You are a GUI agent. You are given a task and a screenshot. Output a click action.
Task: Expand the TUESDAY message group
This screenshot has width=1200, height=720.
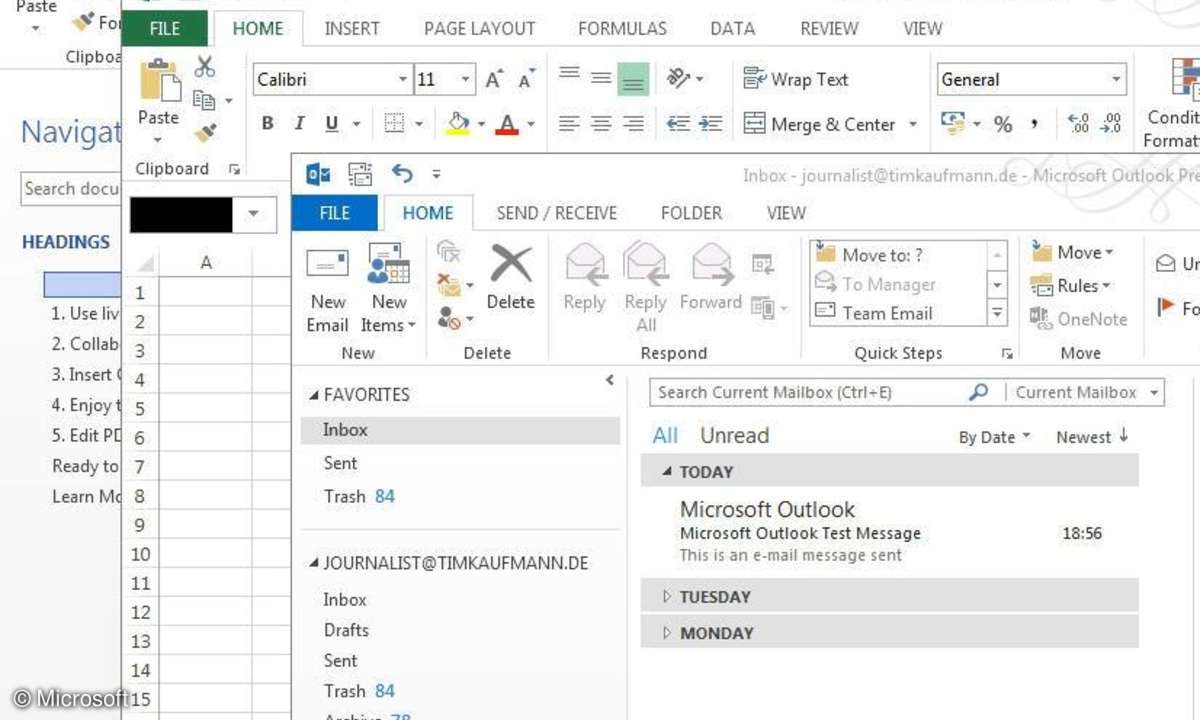(x=668, y=597)
